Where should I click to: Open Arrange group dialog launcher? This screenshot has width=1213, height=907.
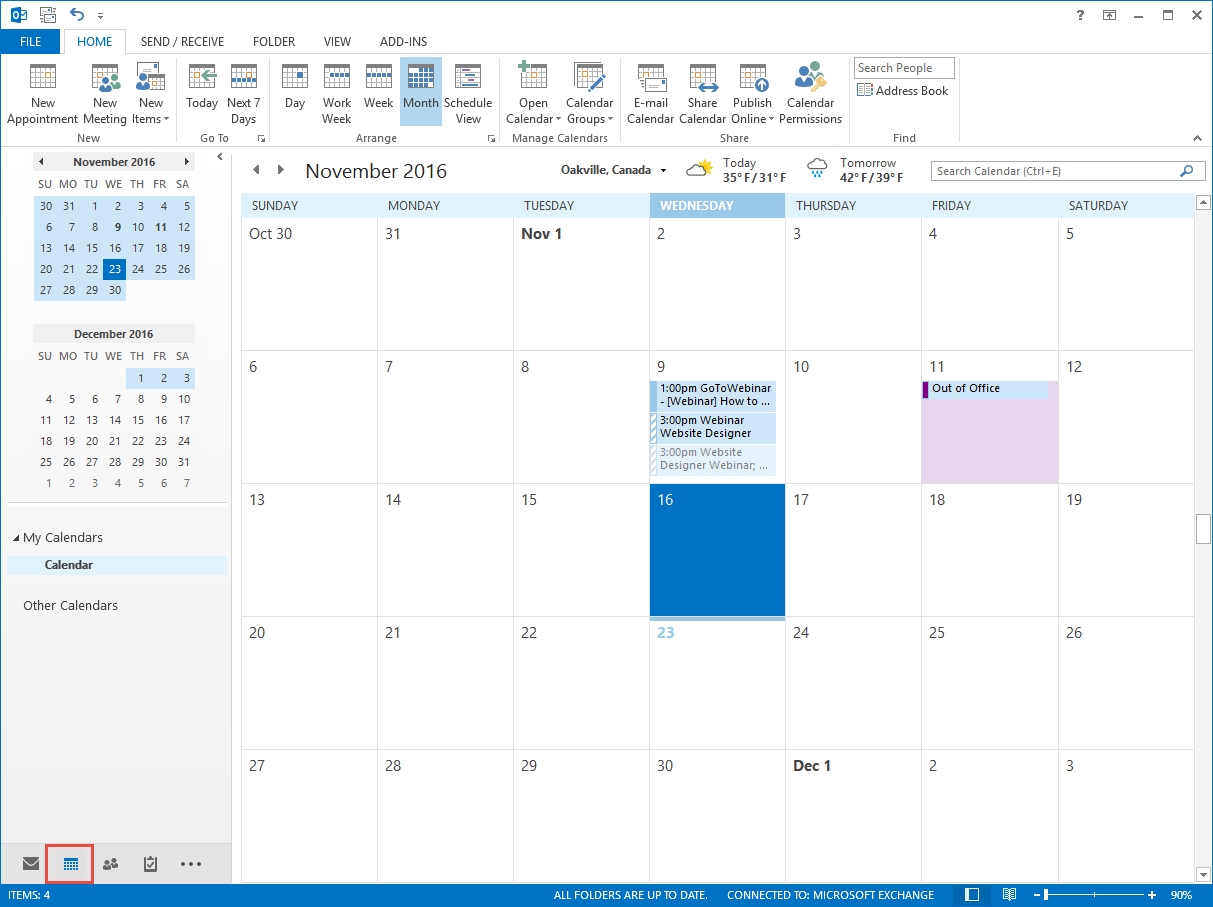tap(491, 138)
